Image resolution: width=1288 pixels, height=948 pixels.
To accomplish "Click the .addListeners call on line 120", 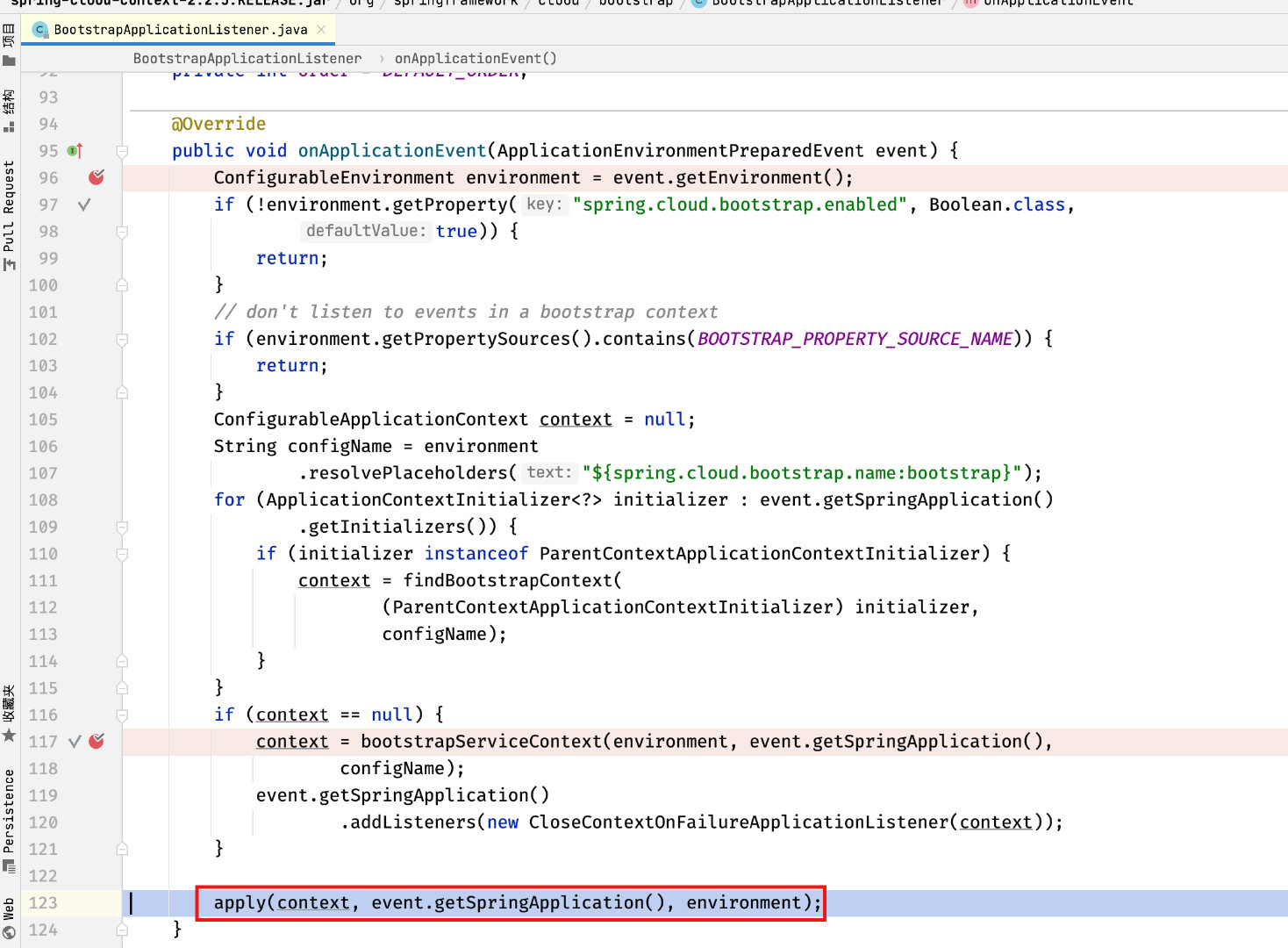I will 408,822.
